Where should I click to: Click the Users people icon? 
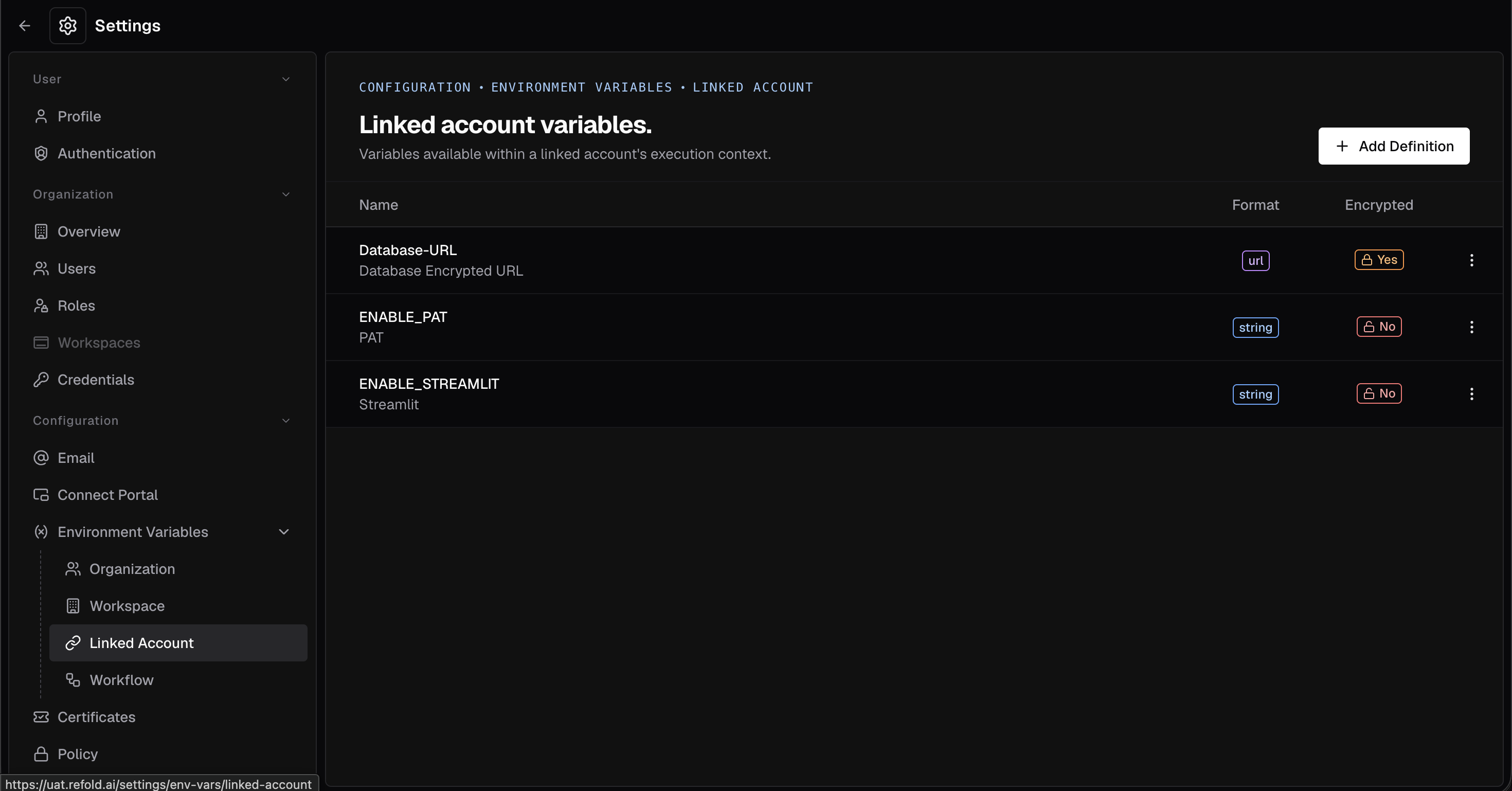[41, 268]
